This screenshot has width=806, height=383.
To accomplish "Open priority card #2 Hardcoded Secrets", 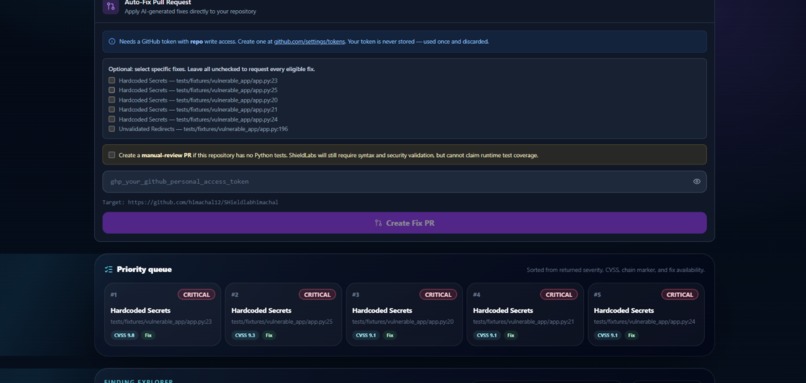I will click(283, 314).
